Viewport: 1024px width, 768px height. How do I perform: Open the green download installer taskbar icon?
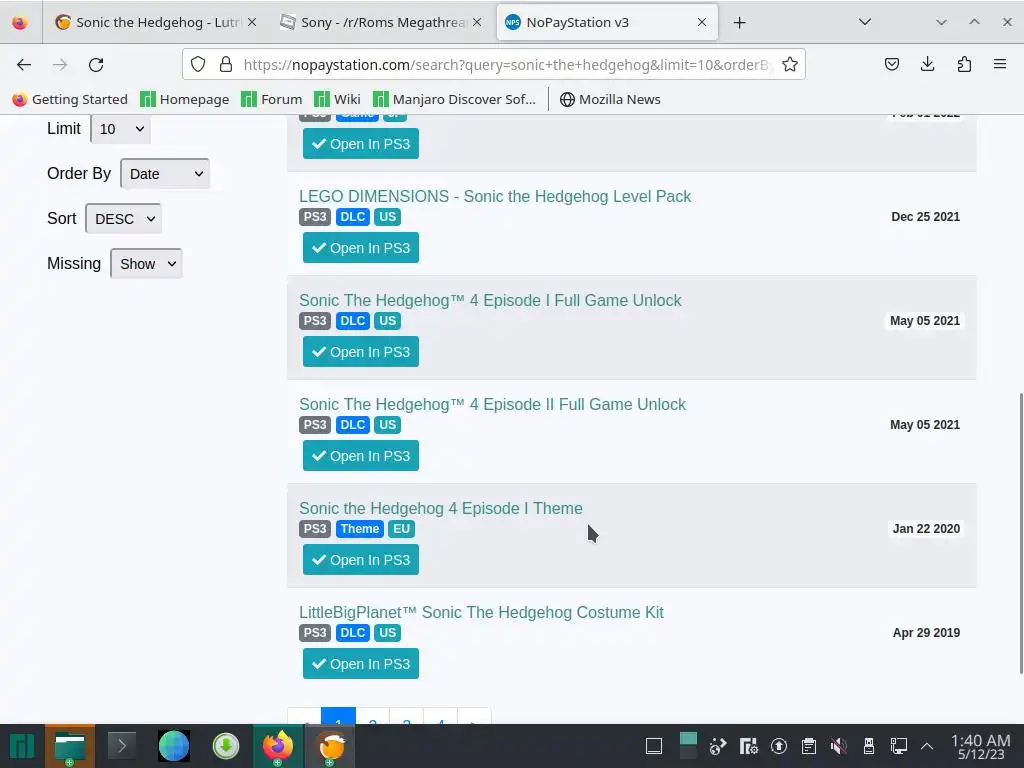coord(226,746)
